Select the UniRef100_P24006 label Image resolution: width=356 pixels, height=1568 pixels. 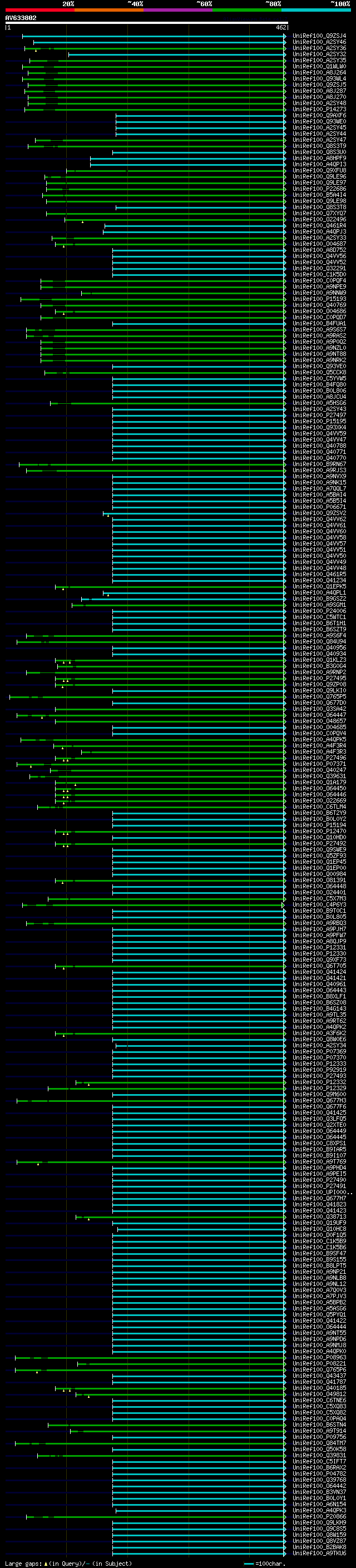pyautogui.click(x=319, y=611)
